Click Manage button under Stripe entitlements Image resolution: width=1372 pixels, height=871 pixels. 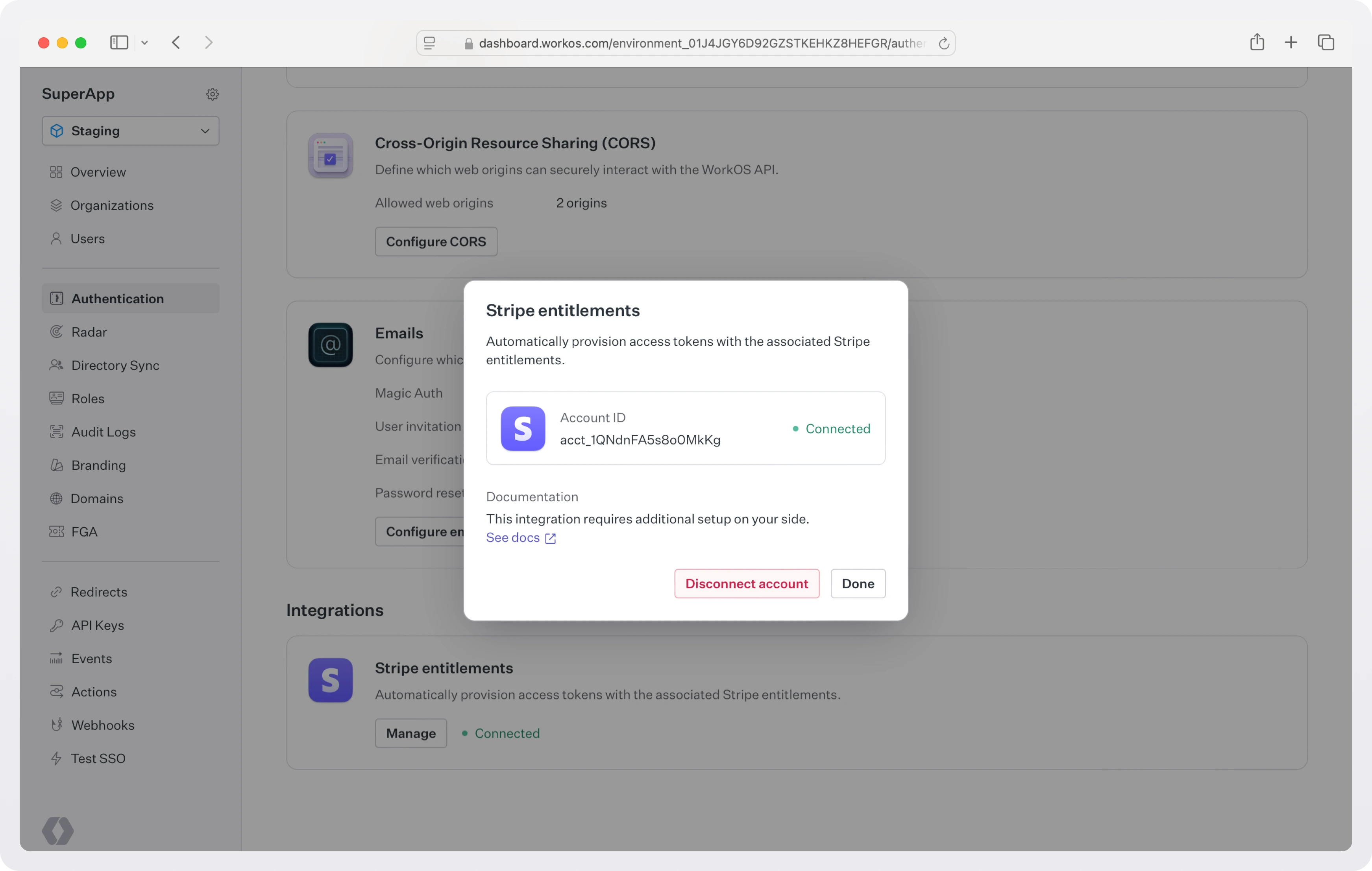click(x=411, y=734)
